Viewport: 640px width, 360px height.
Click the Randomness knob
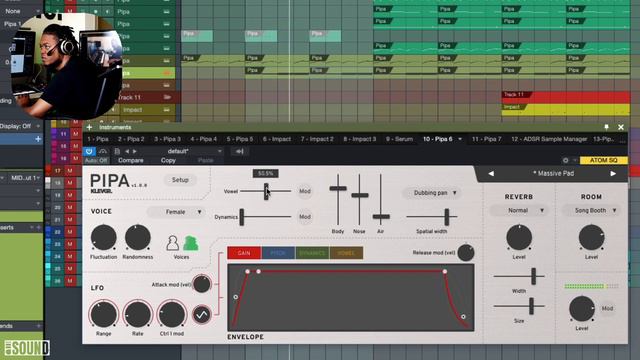coord(138,238)
